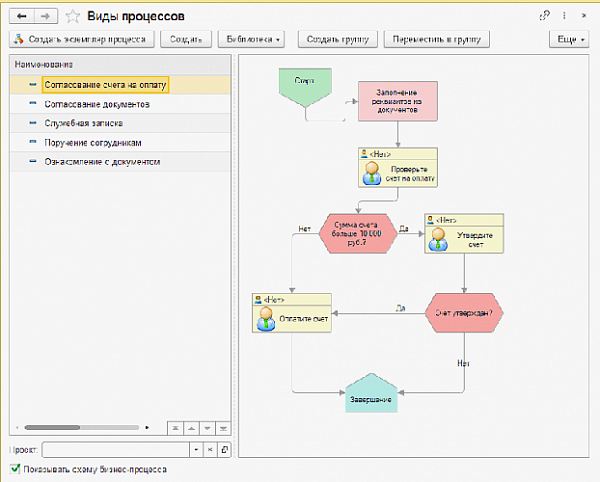Click the horizontal scrollbar right arrow
Screen dimensions: 600x482
click(147, 427)
